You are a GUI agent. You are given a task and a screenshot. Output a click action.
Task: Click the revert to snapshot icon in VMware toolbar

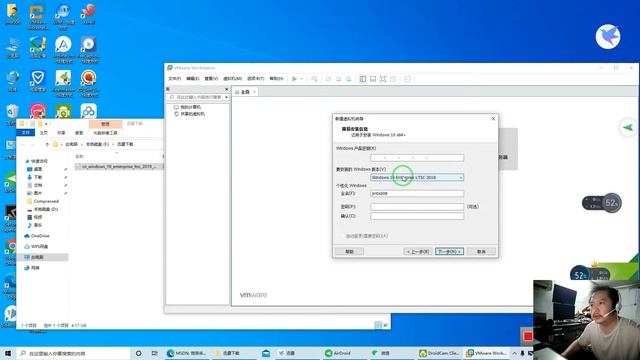coord(338,79)
